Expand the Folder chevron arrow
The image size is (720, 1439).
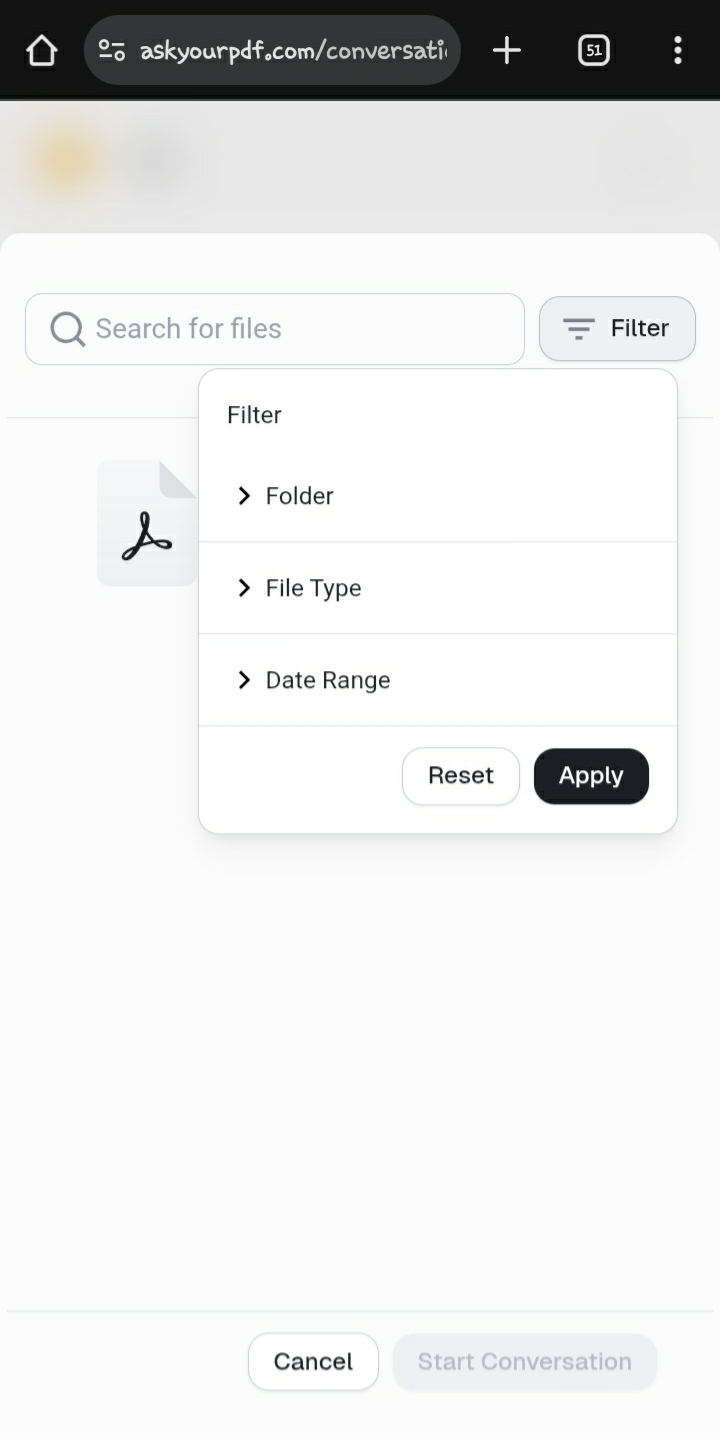tap(244, 496)
